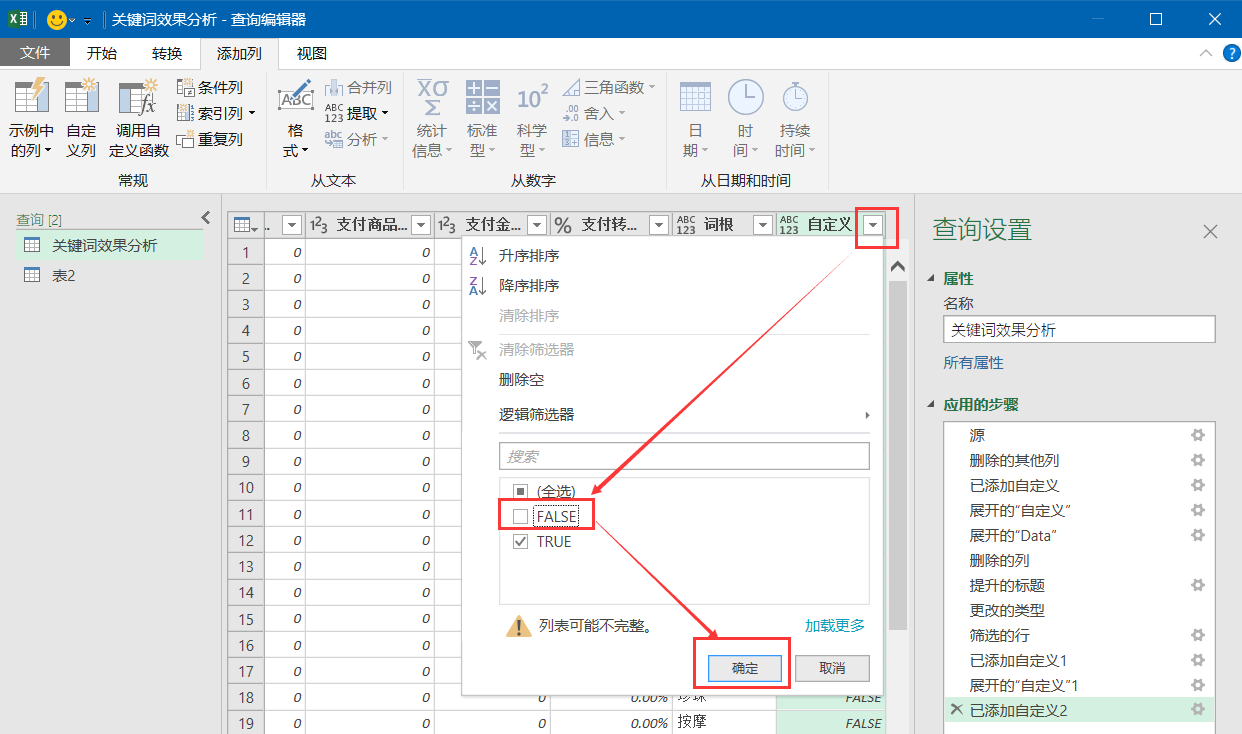Open settings gear for 提升的标题
Viewport: 1242px width, 734px height.
(x=1197, y=585)
